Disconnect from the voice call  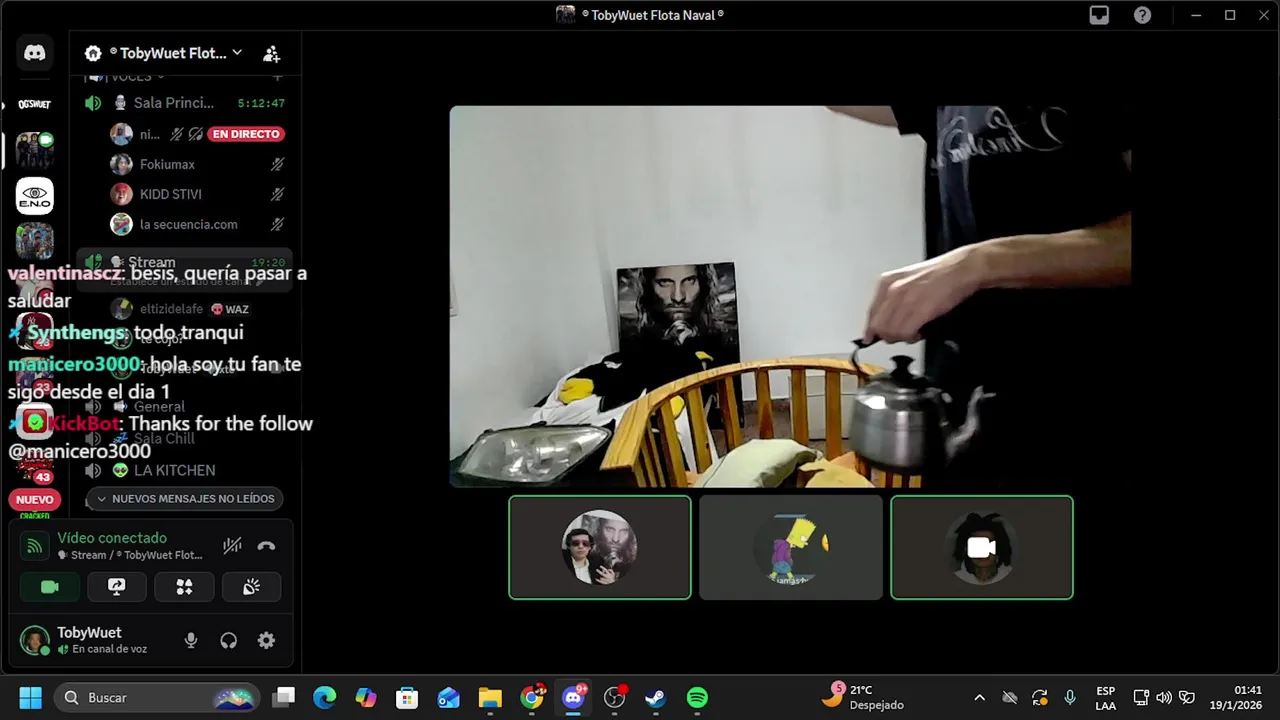click(x=266, y=546)
